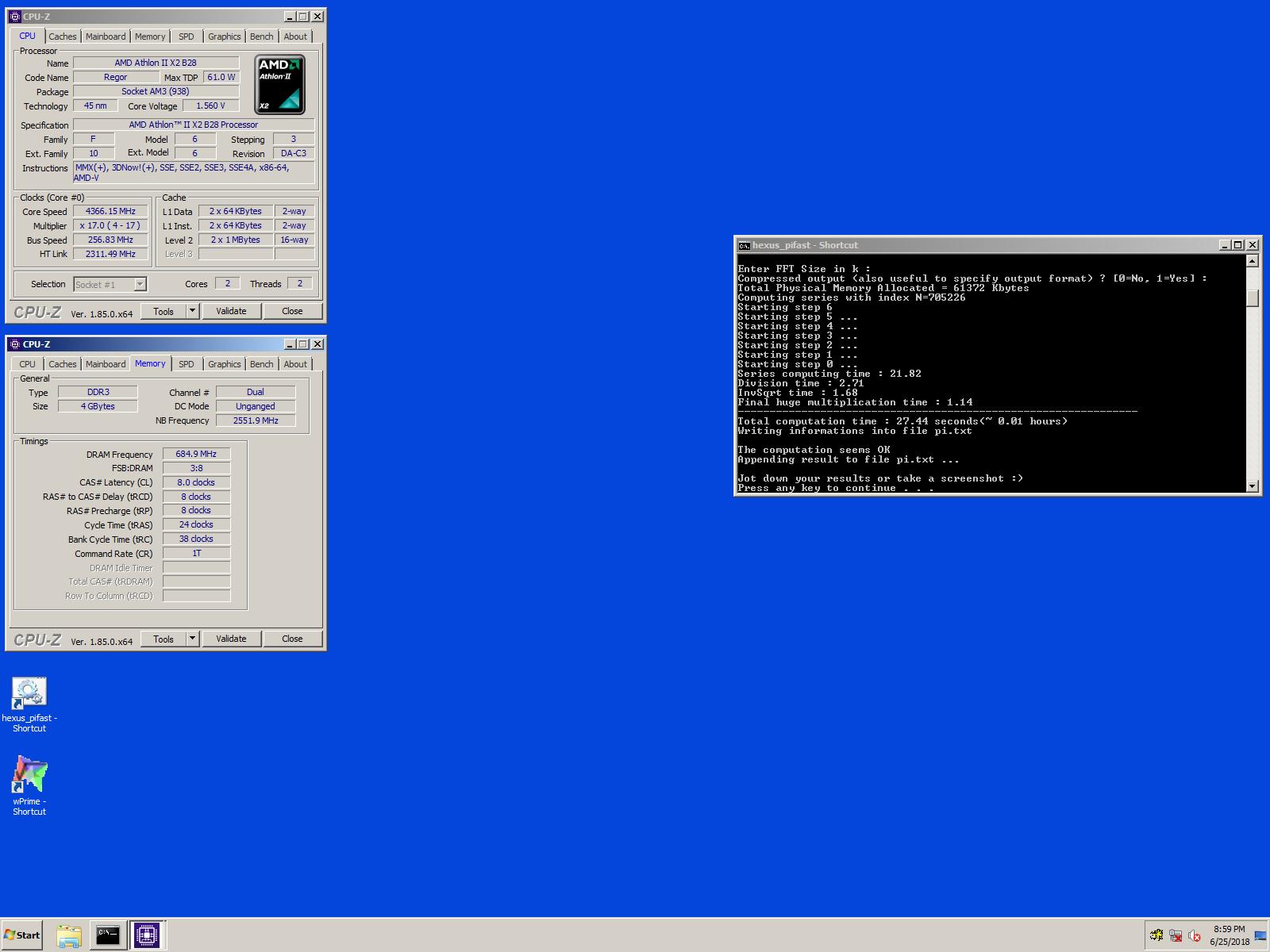Minimize the hexus_pifast console window
This screenshot has height=952, width=1270.
click(1225, 245)
